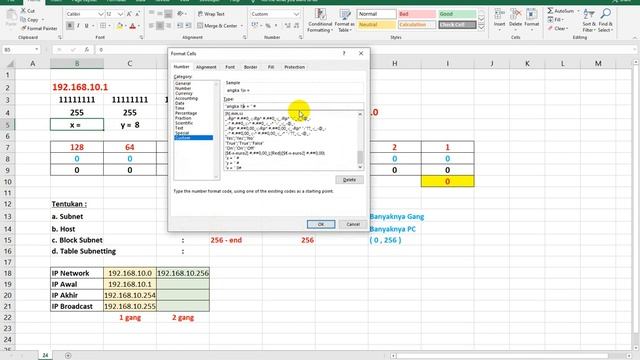Image resolution: width=640 pixels, height=360 pixels.
Task: Open Sort & Filter menu
Action: tap(589, 20)
